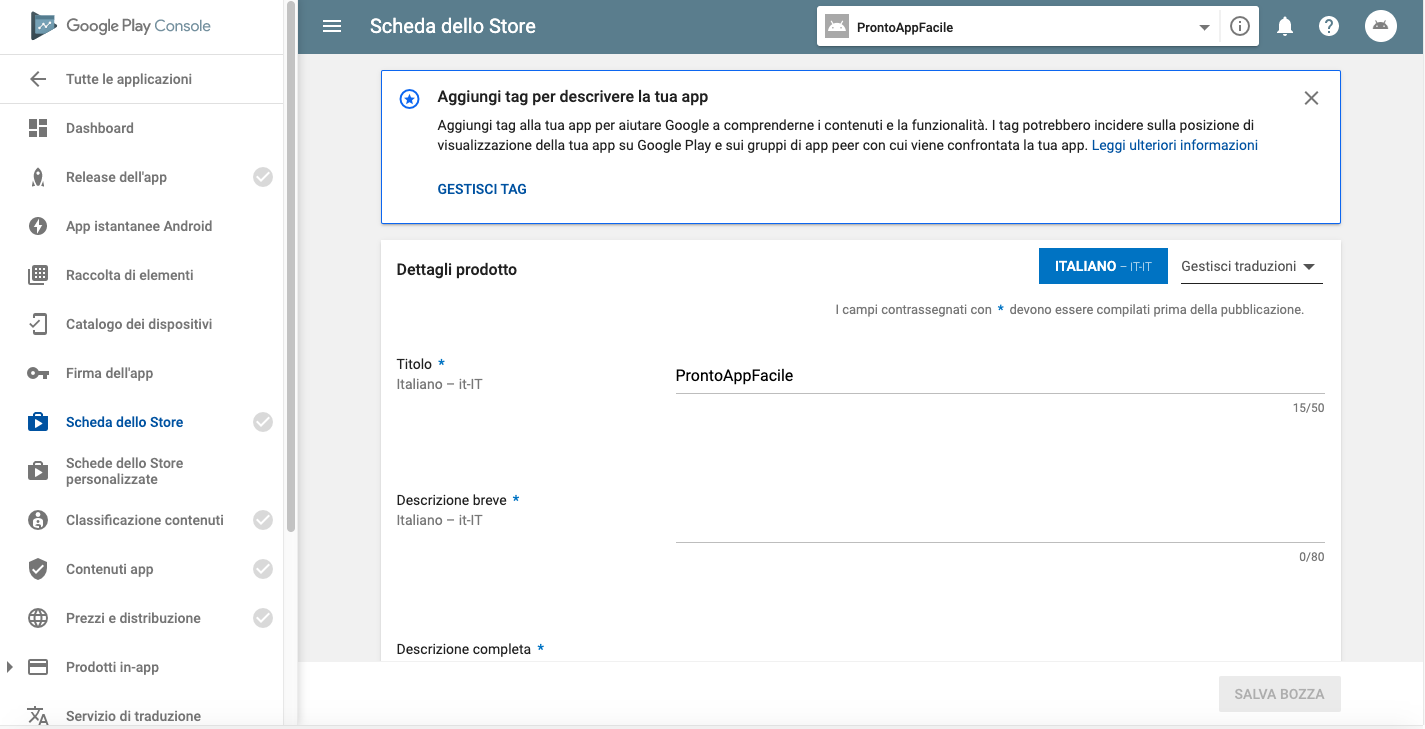Go to Dashboard in the sidebar

[x=100, y=128]
